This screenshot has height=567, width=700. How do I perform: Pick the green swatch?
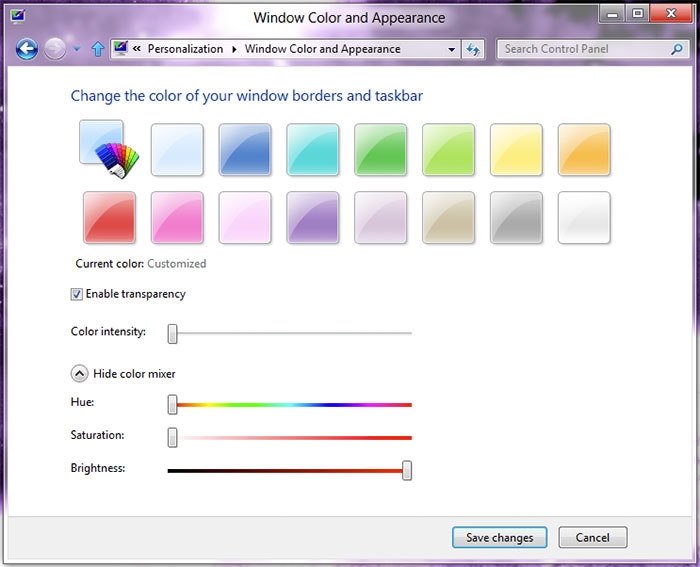381,150
